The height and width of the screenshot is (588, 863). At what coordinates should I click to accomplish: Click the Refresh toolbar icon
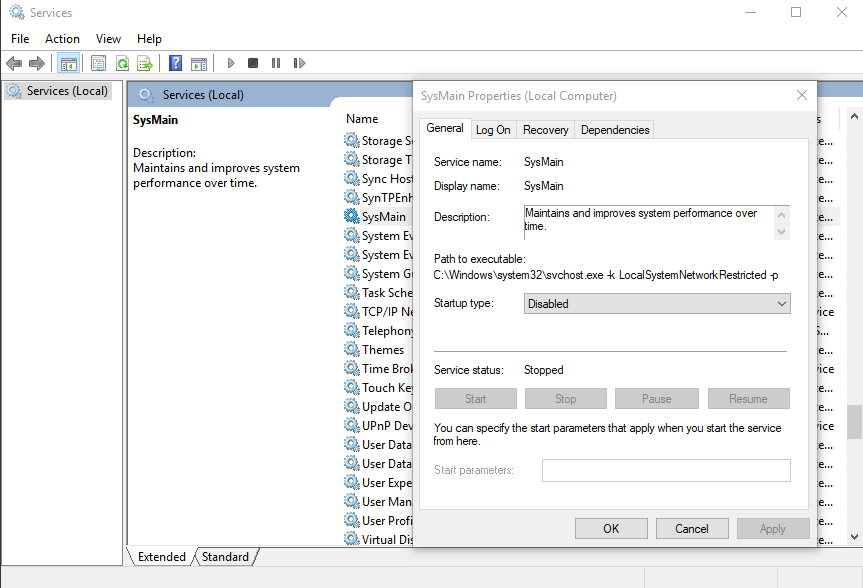point(122,63)
